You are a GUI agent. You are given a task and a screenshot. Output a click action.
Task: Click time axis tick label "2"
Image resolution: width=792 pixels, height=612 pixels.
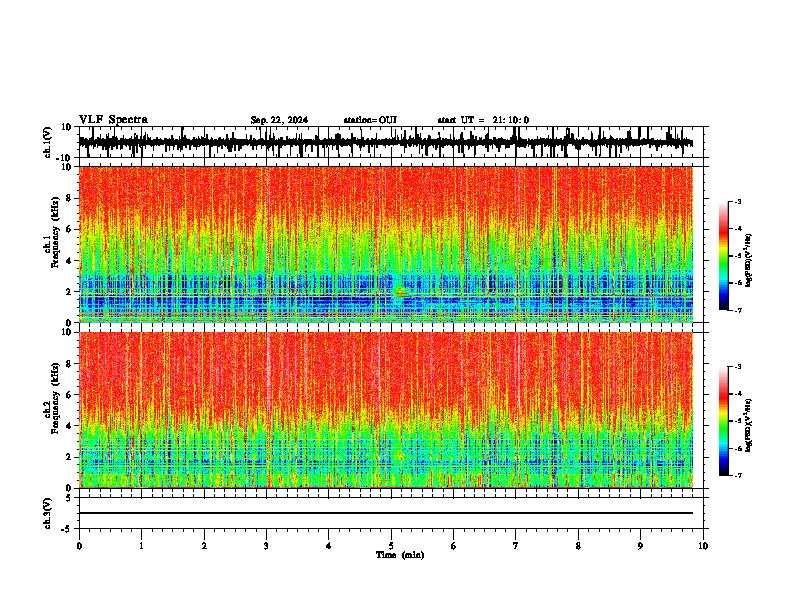coord(204,546)
